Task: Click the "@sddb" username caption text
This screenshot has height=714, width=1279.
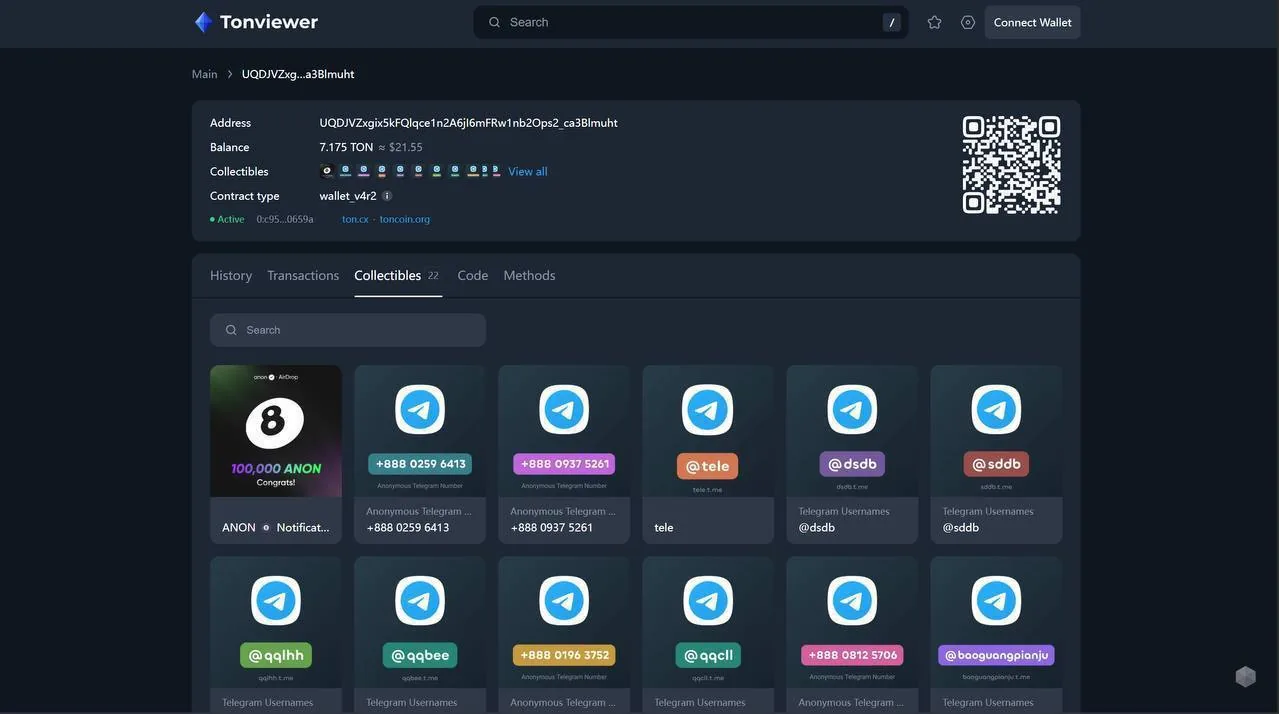Action: point(961,527)
